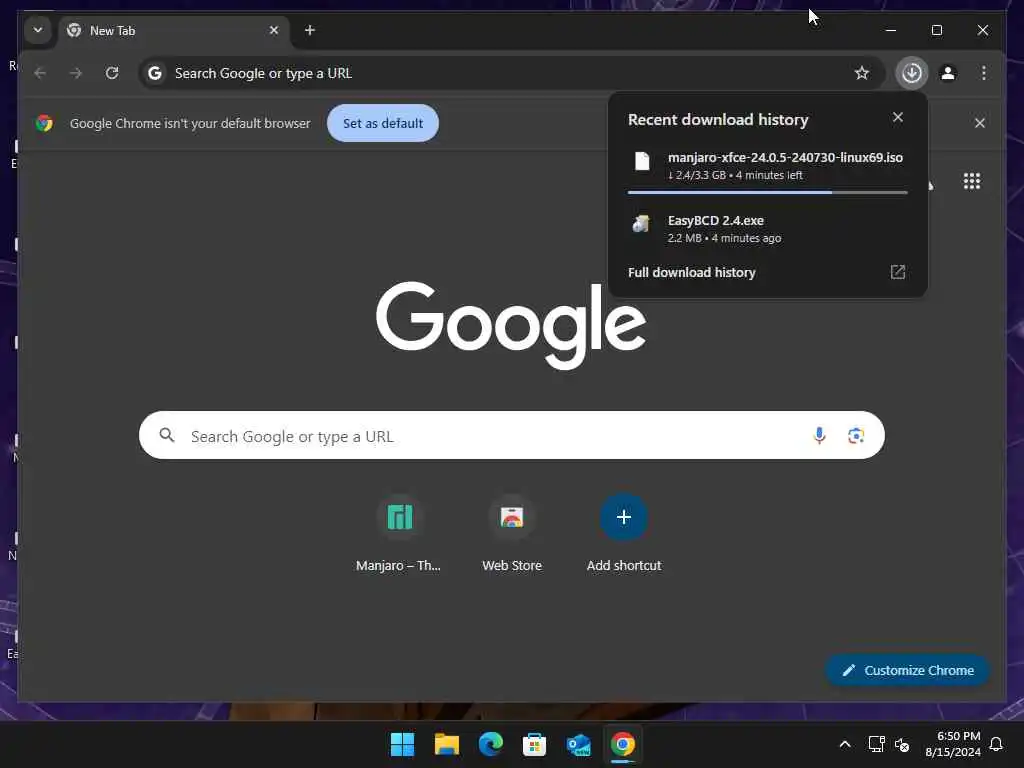Open the Google apps grid
The width and height of the screenshot is (1024, 768).
[x=972, y=181]
